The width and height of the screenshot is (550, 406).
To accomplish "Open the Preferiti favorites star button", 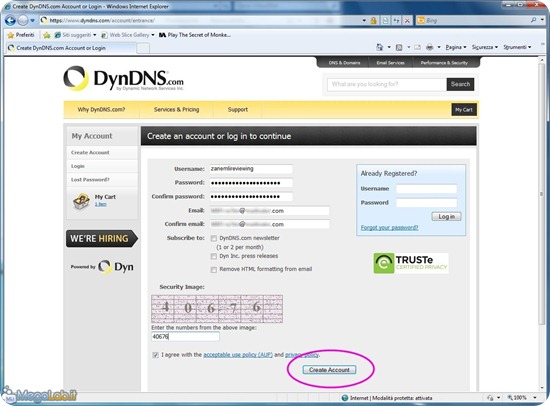I will 21,35.
